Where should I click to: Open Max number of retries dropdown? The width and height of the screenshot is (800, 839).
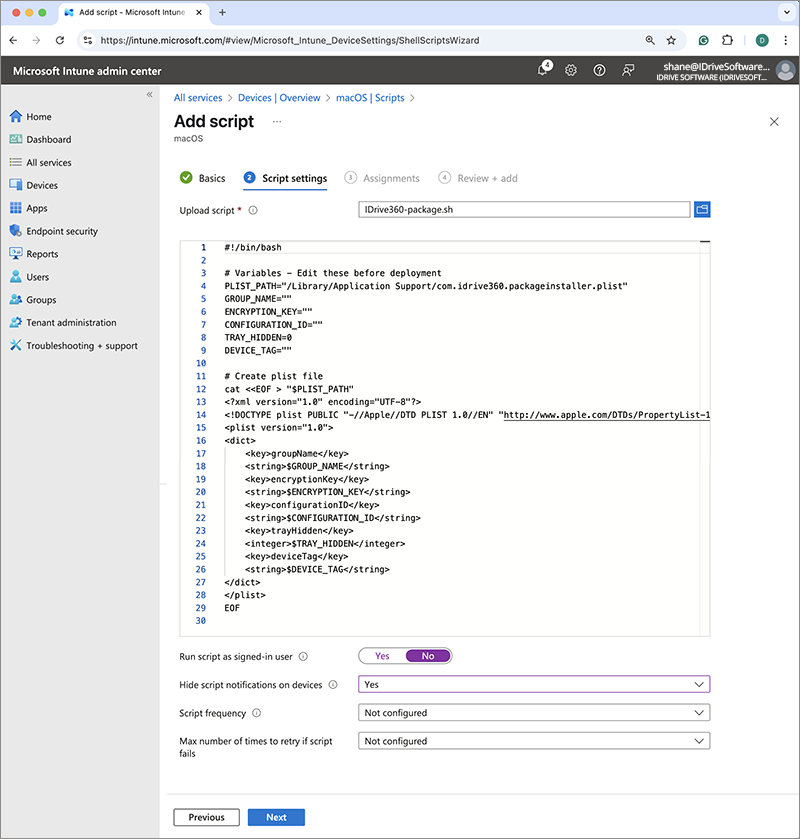click(534, 741)
